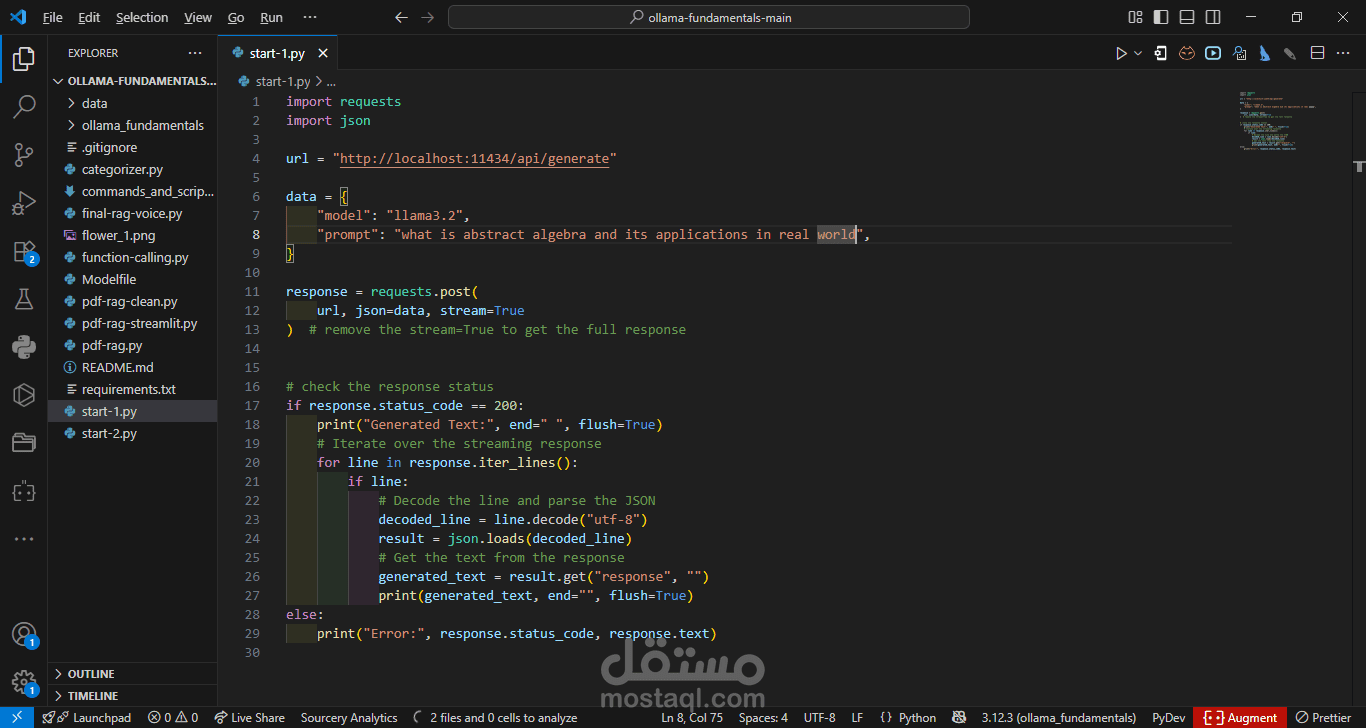Go back with the left arrow

pos(401,17)
